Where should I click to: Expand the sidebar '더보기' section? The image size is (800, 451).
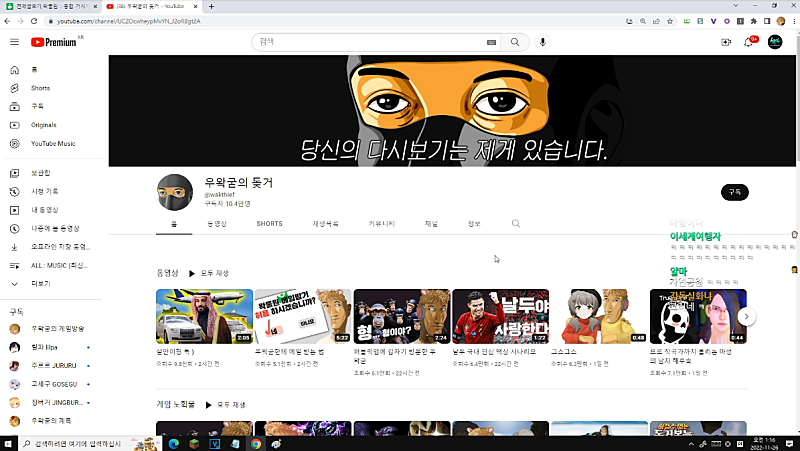tap(40, 284)
